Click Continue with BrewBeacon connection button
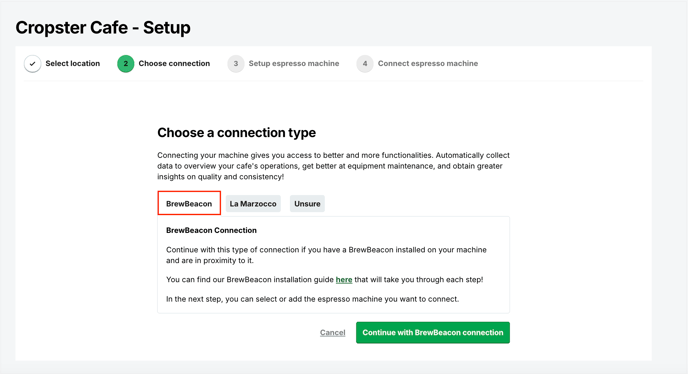The image size is (688, 374). pyautogui.click(x=433, y=332)
